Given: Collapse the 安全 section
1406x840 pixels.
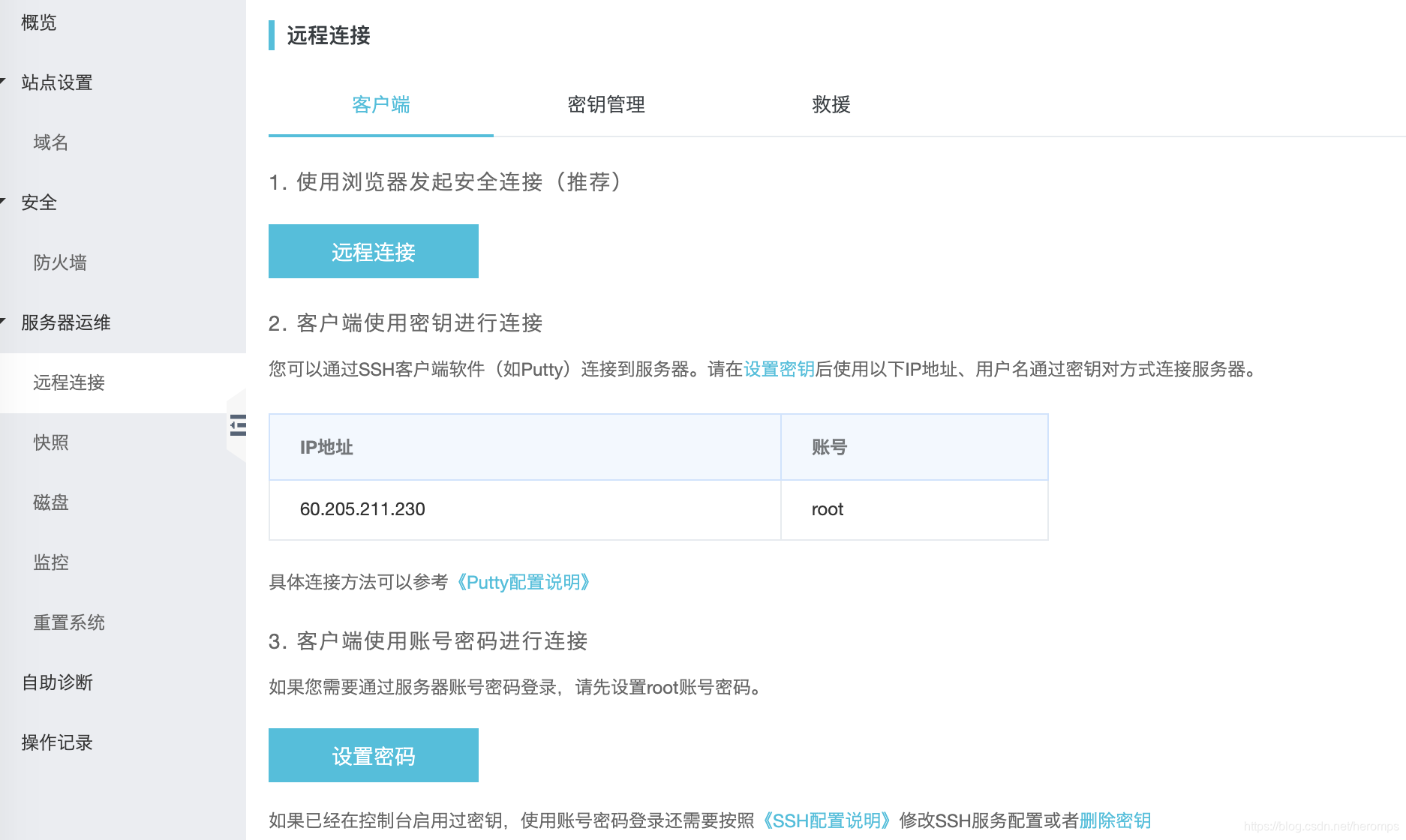Looking at the screenshot, I should (39, 202).
